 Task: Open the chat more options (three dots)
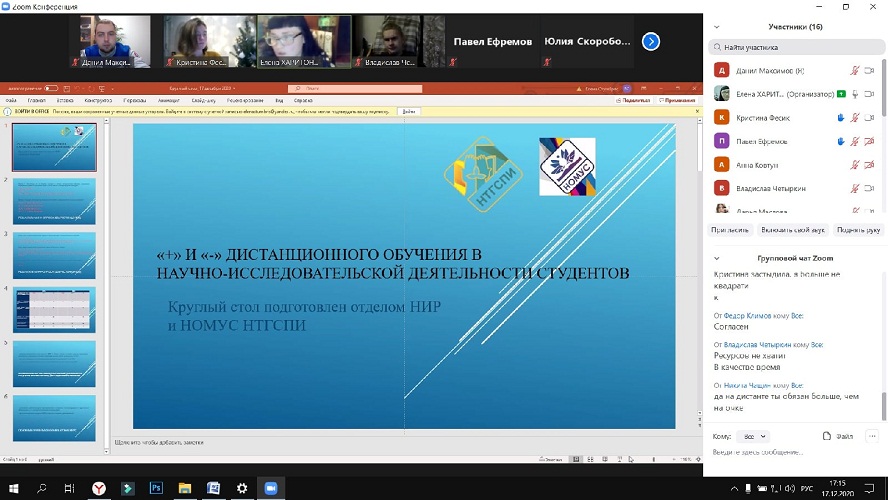[x=872, y=436]
